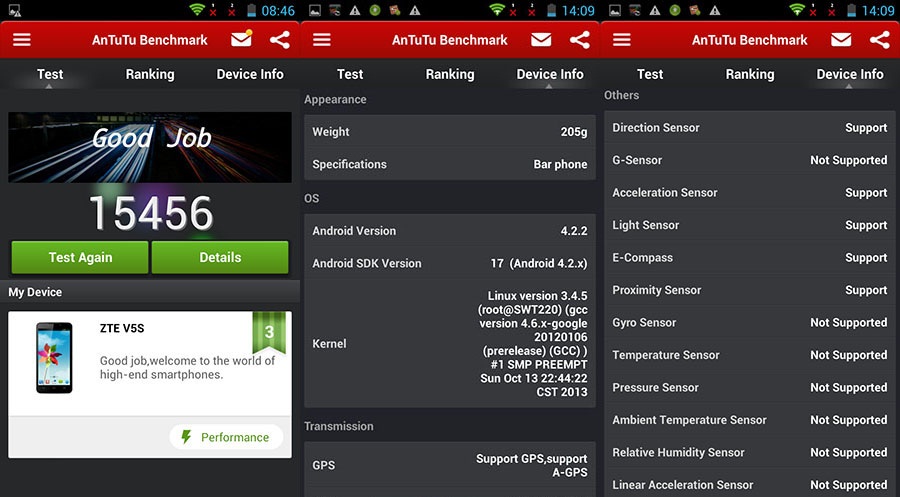Select the Pressure Sensor row
The image size is (900, 497).
tap(750, 387)
